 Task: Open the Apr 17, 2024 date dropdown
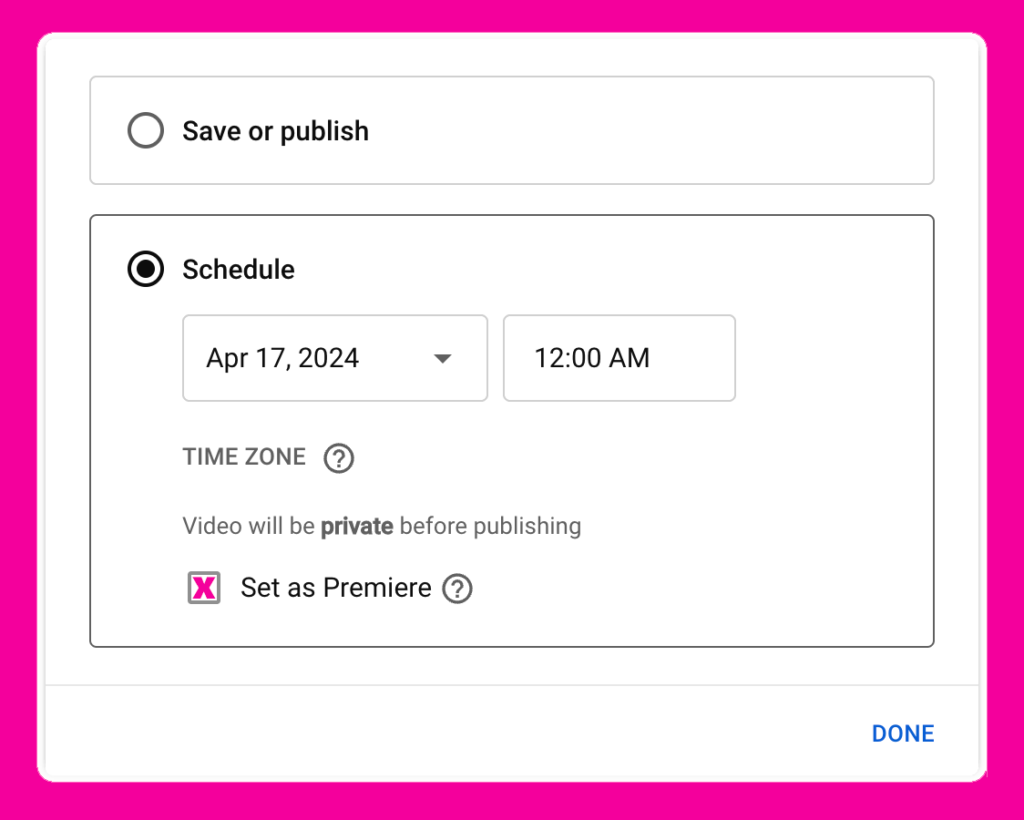click(334, 358)
